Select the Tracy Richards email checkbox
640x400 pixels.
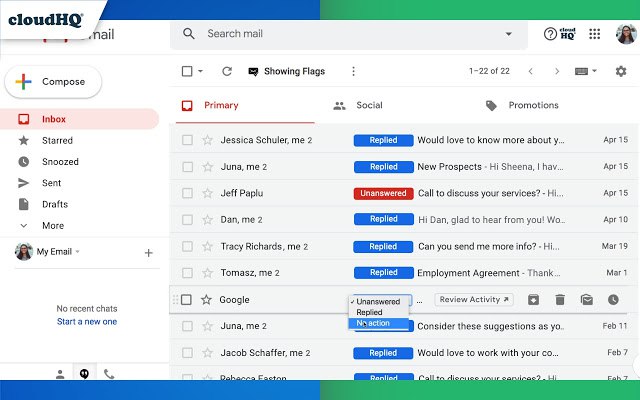(187, 247)
